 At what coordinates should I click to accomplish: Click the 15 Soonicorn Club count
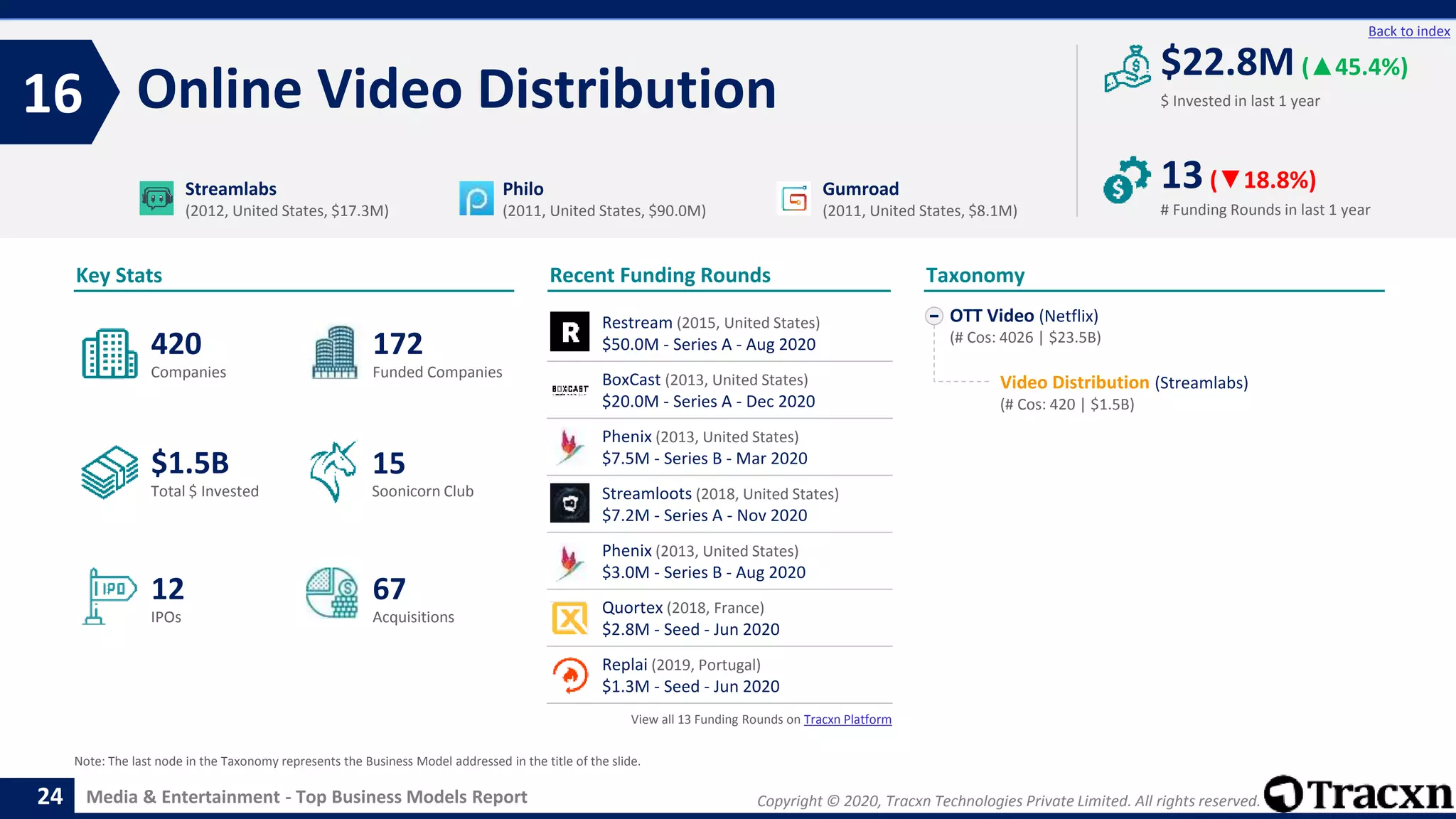click(x=389, y=464)
